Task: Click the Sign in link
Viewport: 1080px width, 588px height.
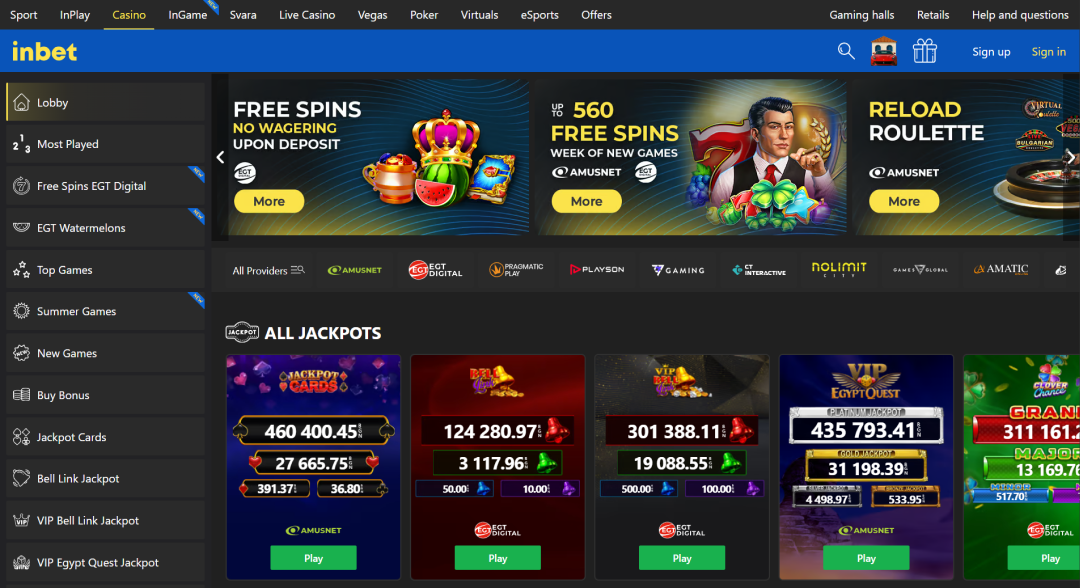Action: click(x=1048, y=52)
